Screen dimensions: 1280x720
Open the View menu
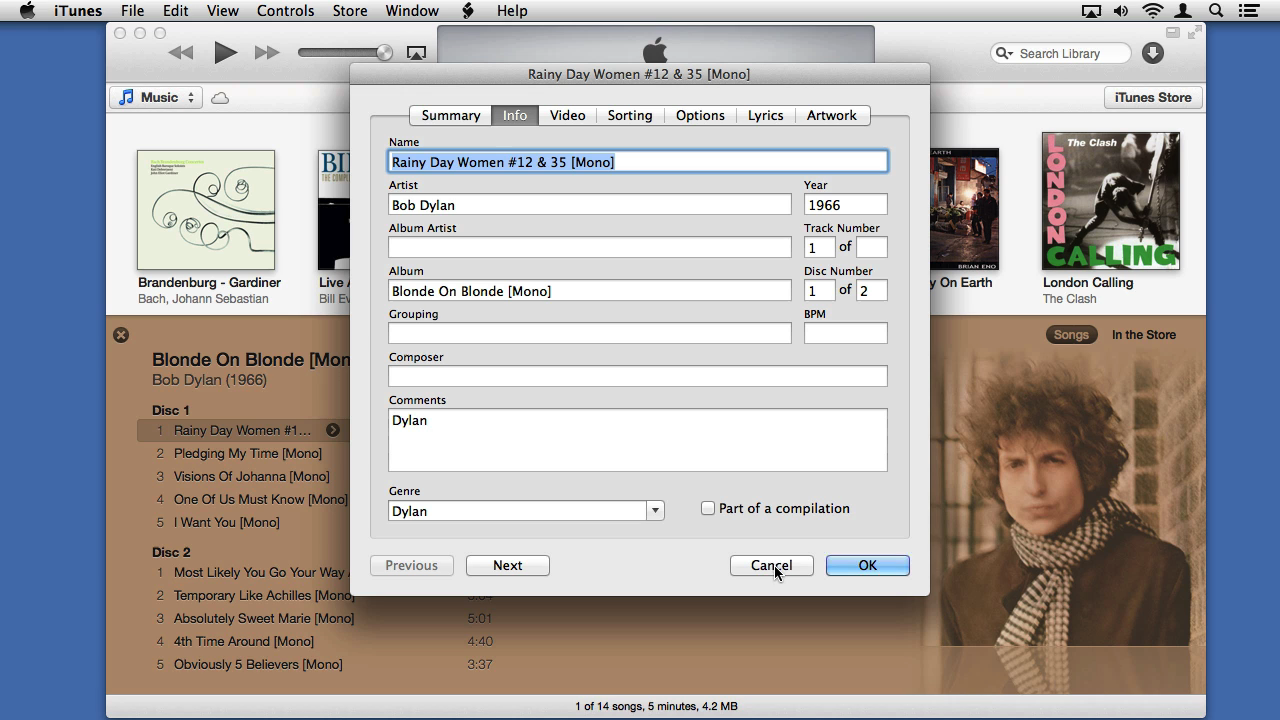tap(222, 11)
